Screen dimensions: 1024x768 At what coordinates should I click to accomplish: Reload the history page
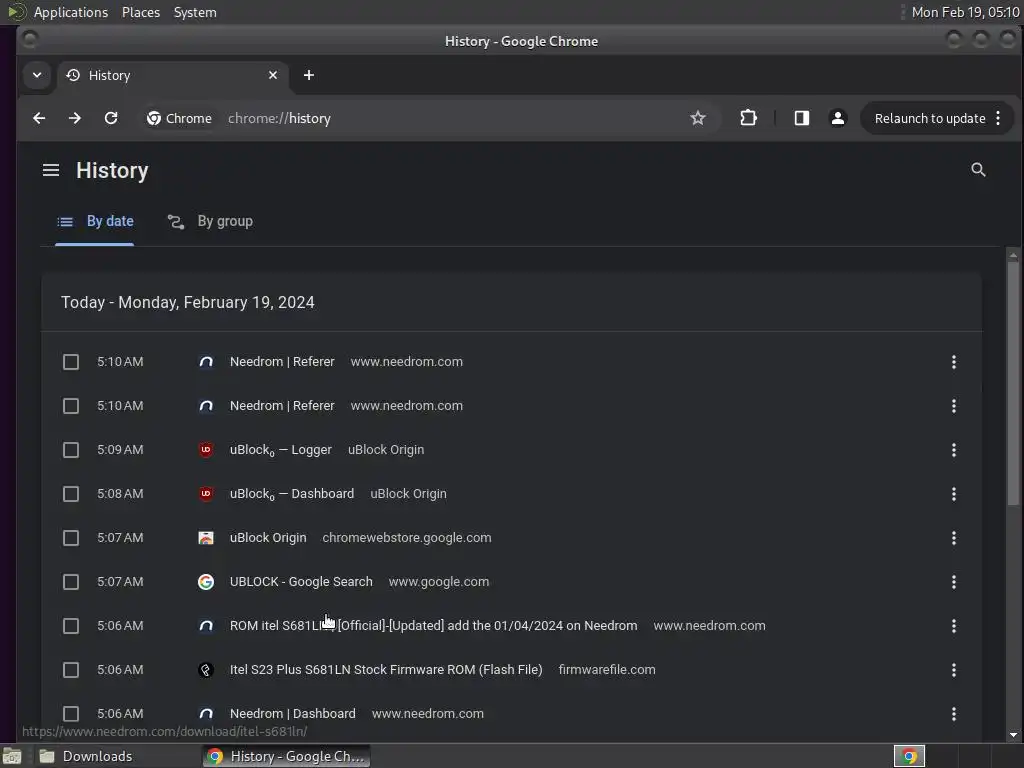pyautogui.click(x=111, y=118)
